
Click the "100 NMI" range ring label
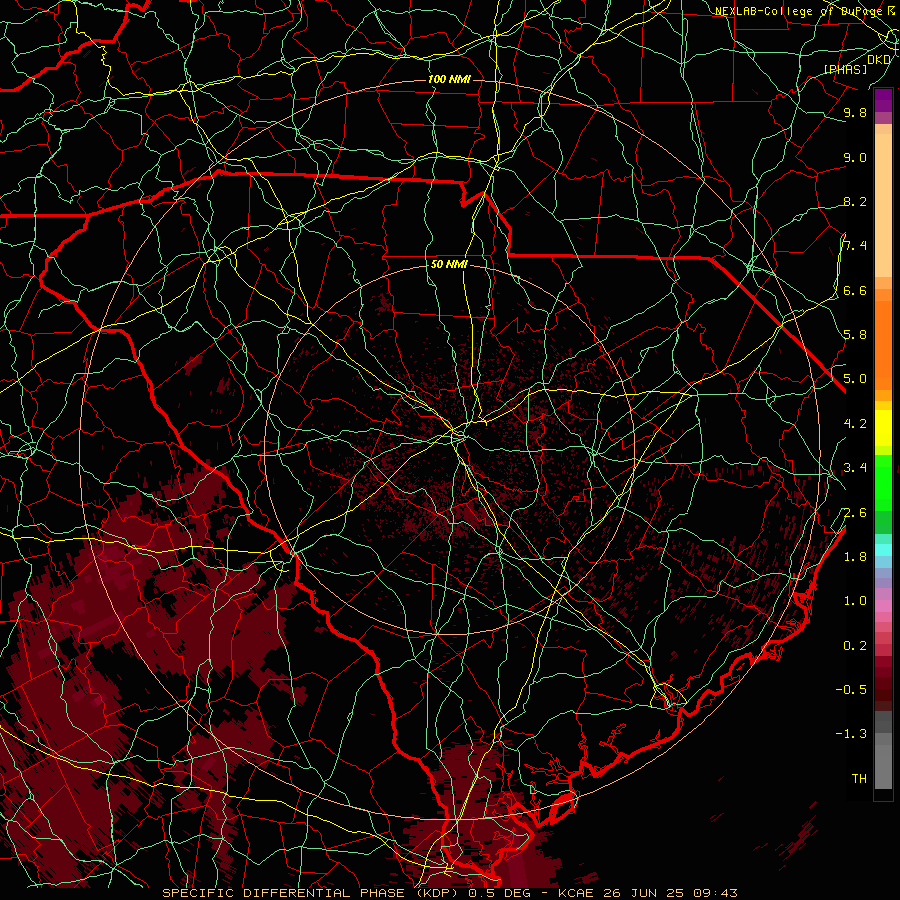pyautogui.click(x=449, y=79)
